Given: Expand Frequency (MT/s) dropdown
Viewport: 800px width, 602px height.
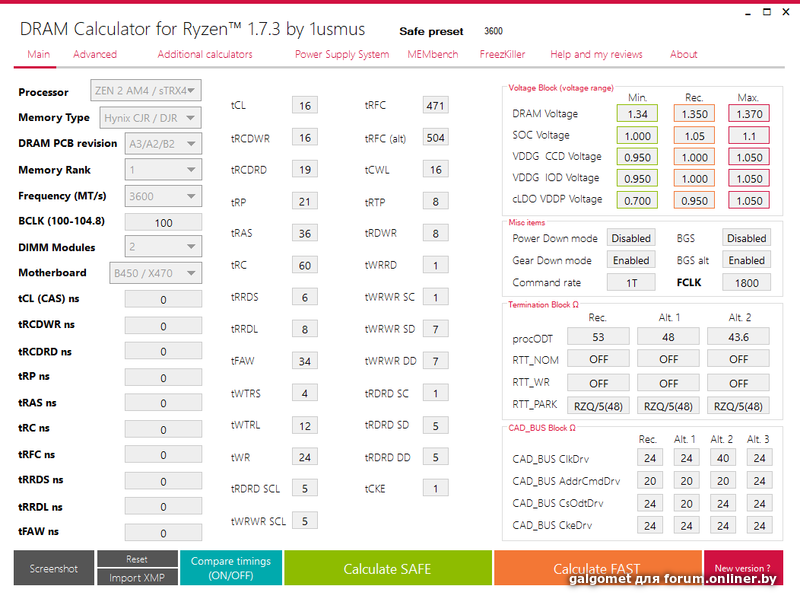Looking at the screenshot, I should click(x=163, y=196).
